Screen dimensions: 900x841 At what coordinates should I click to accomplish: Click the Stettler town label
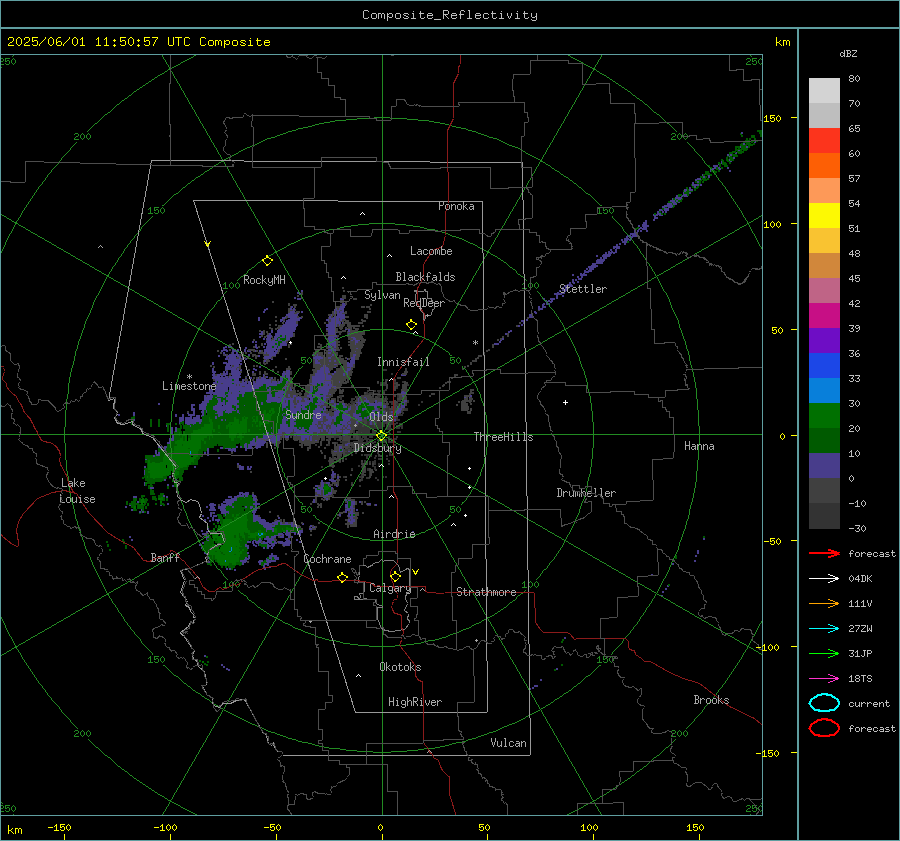[x=583, y=289]
